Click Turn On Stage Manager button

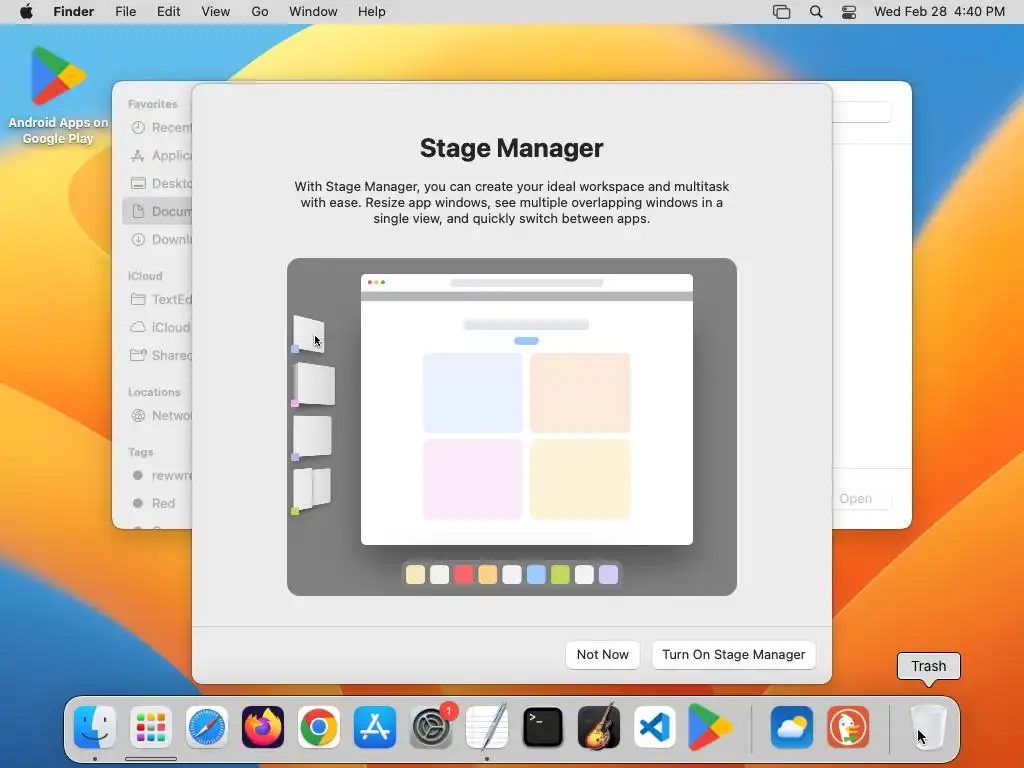click(733, 654)
